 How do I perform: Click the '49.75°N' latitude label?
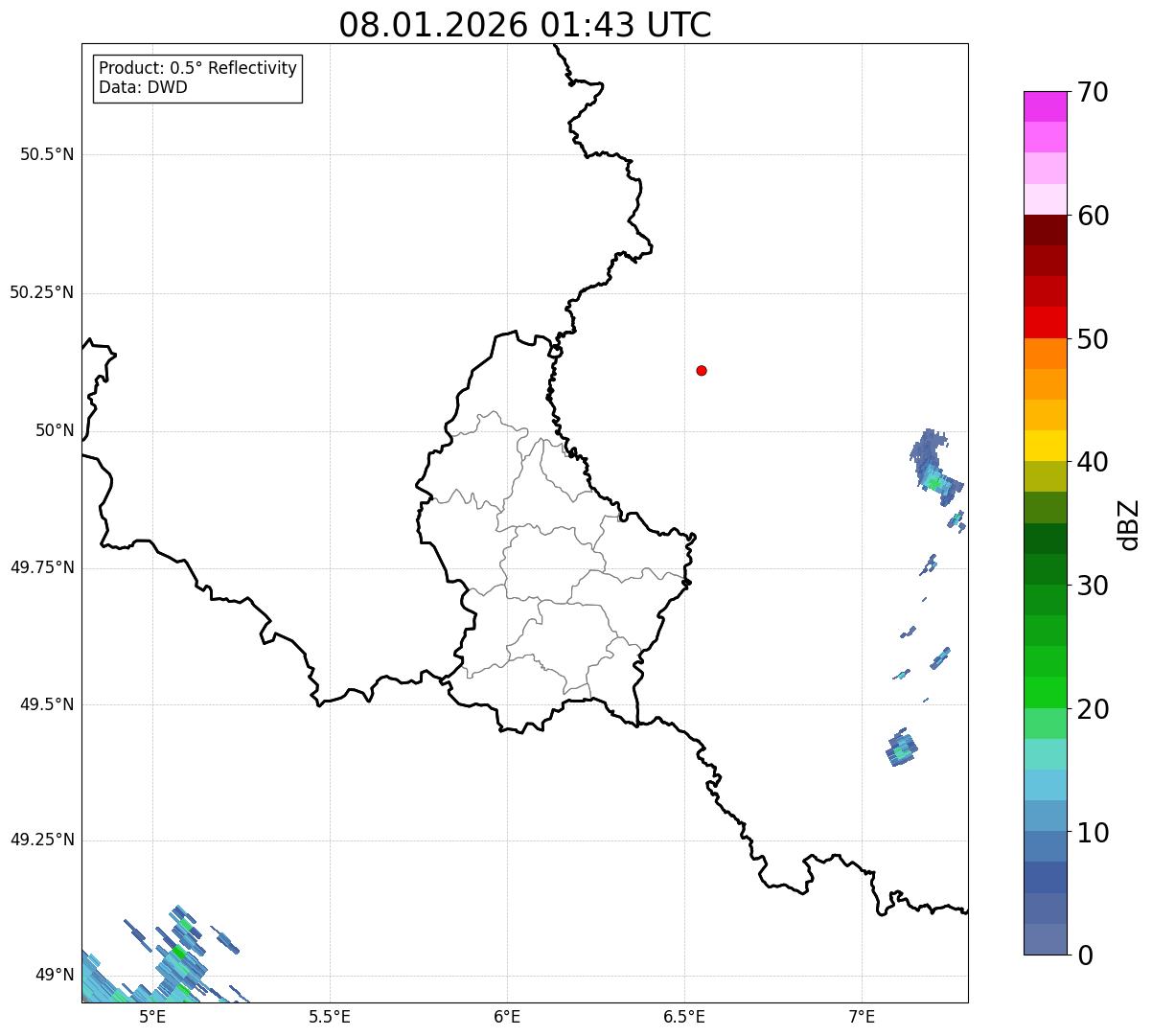click(x=42, y=567)
